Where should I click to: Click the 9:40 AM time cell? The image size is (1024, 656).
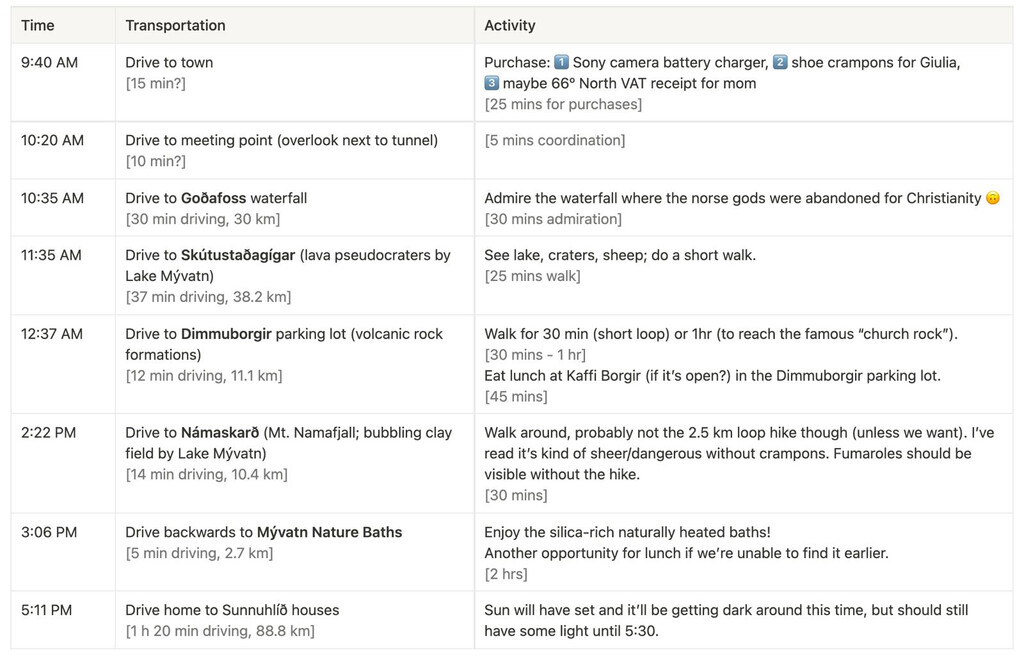tap(49, 63)
